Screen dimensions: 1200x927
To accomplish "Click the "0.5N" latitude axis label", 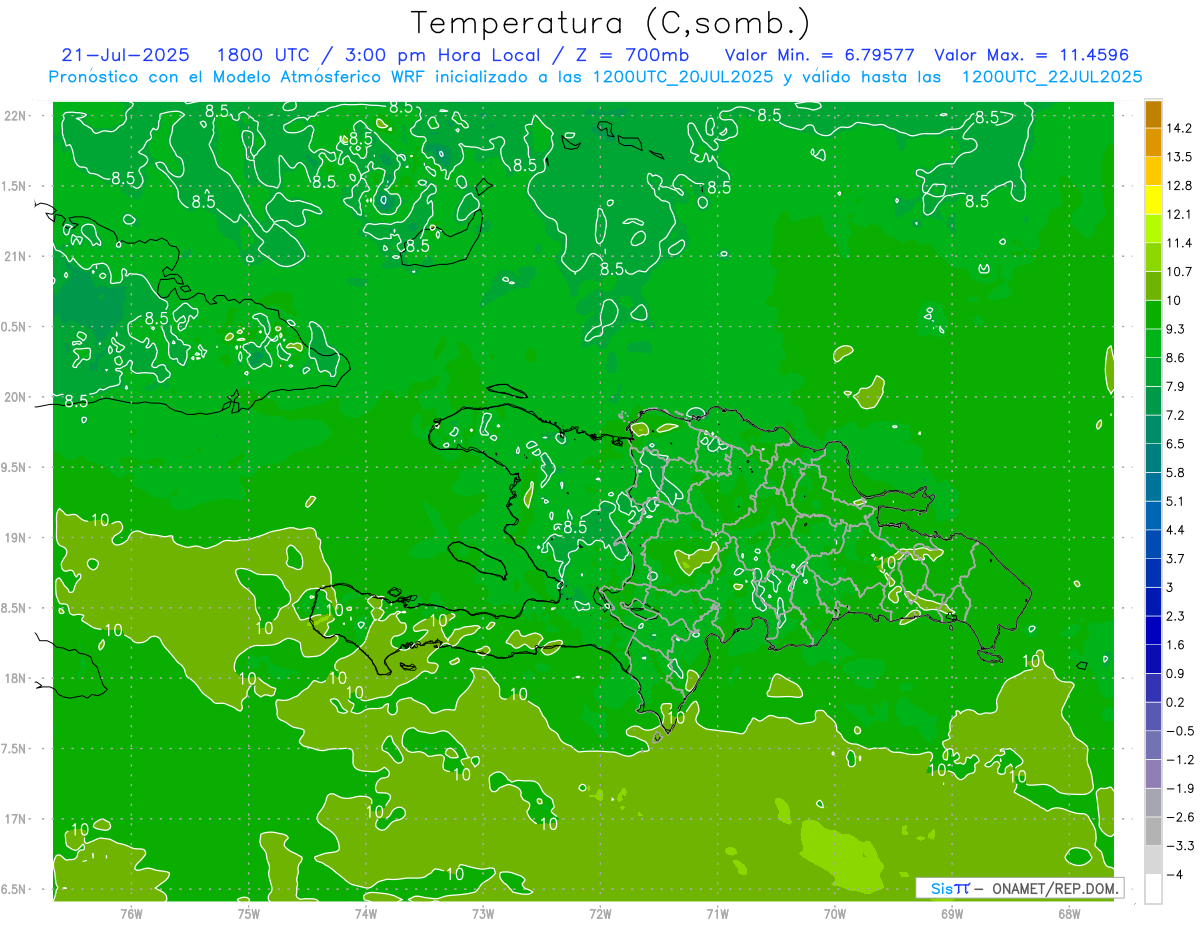I will (15, 327).
